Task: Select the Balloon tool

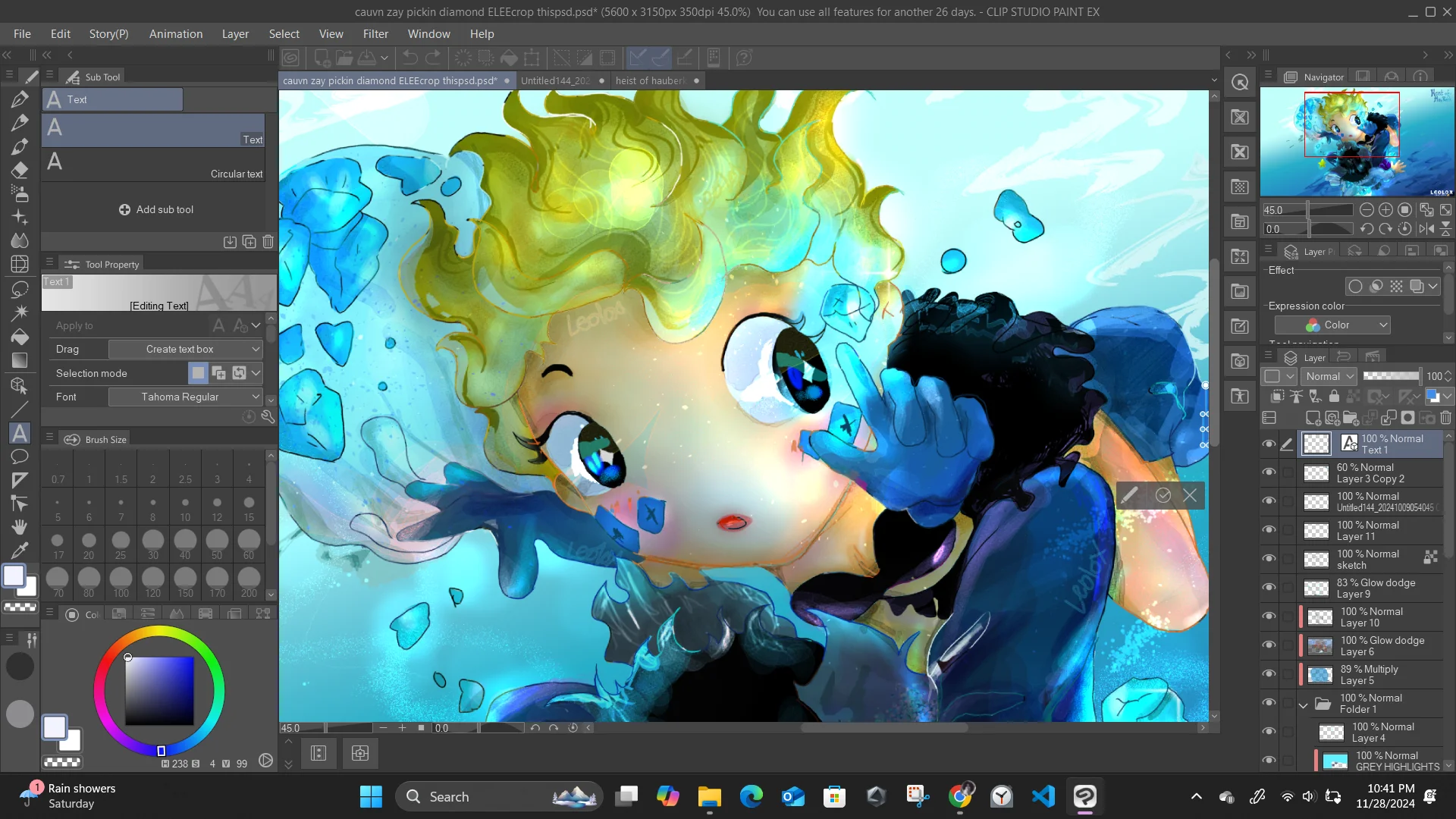Action: (20, 457)
